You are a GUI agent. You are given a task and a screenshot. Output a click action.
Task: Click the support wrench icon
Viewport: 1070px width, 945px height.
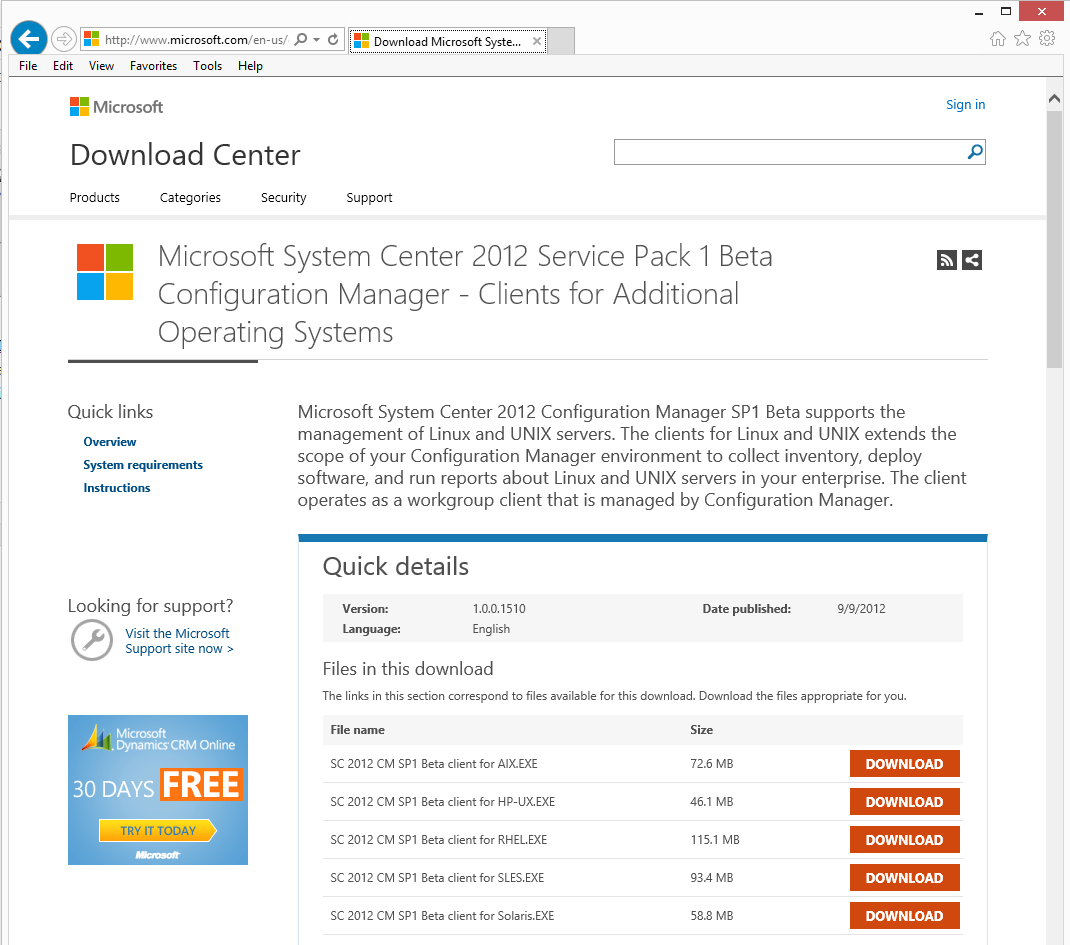click(x=92, y=640)
